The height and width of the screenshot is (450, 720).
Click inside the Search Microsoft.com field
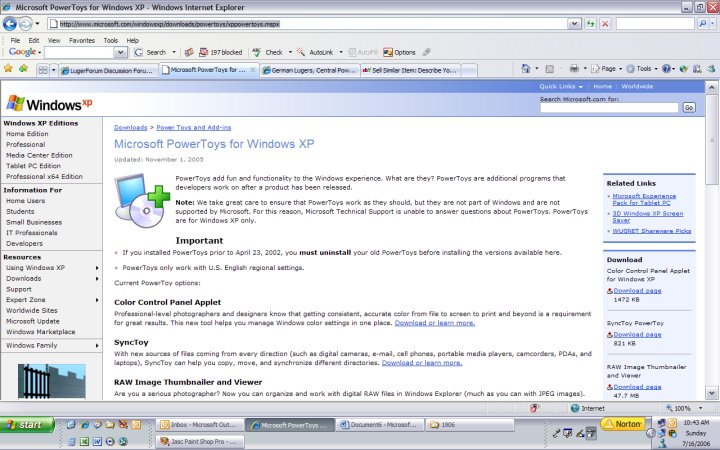(609, 107)
